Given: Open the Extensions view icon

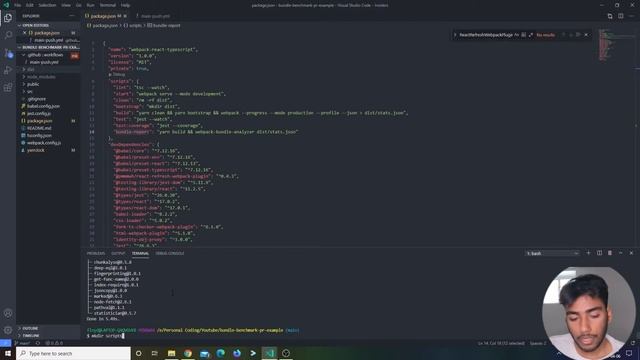Looking at the screenshot, I should 8,88.
